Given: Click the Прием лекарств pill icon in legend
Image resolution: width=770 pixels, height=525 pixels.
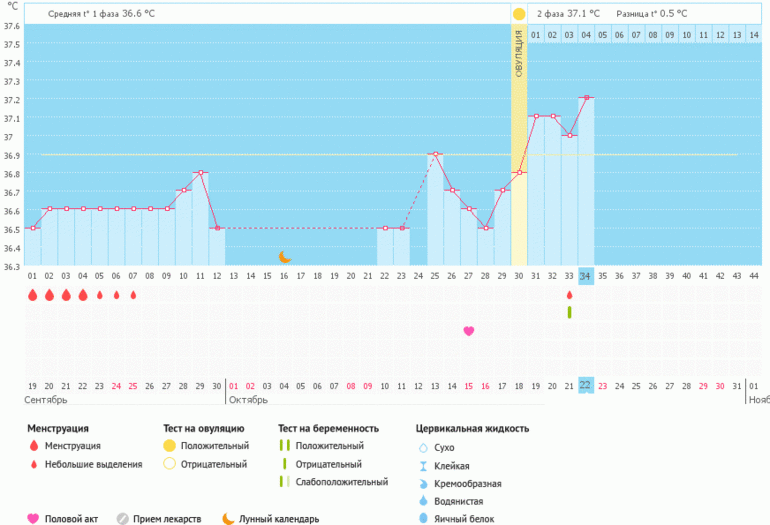Looking at the screenshot, I should tap(122, 518).
